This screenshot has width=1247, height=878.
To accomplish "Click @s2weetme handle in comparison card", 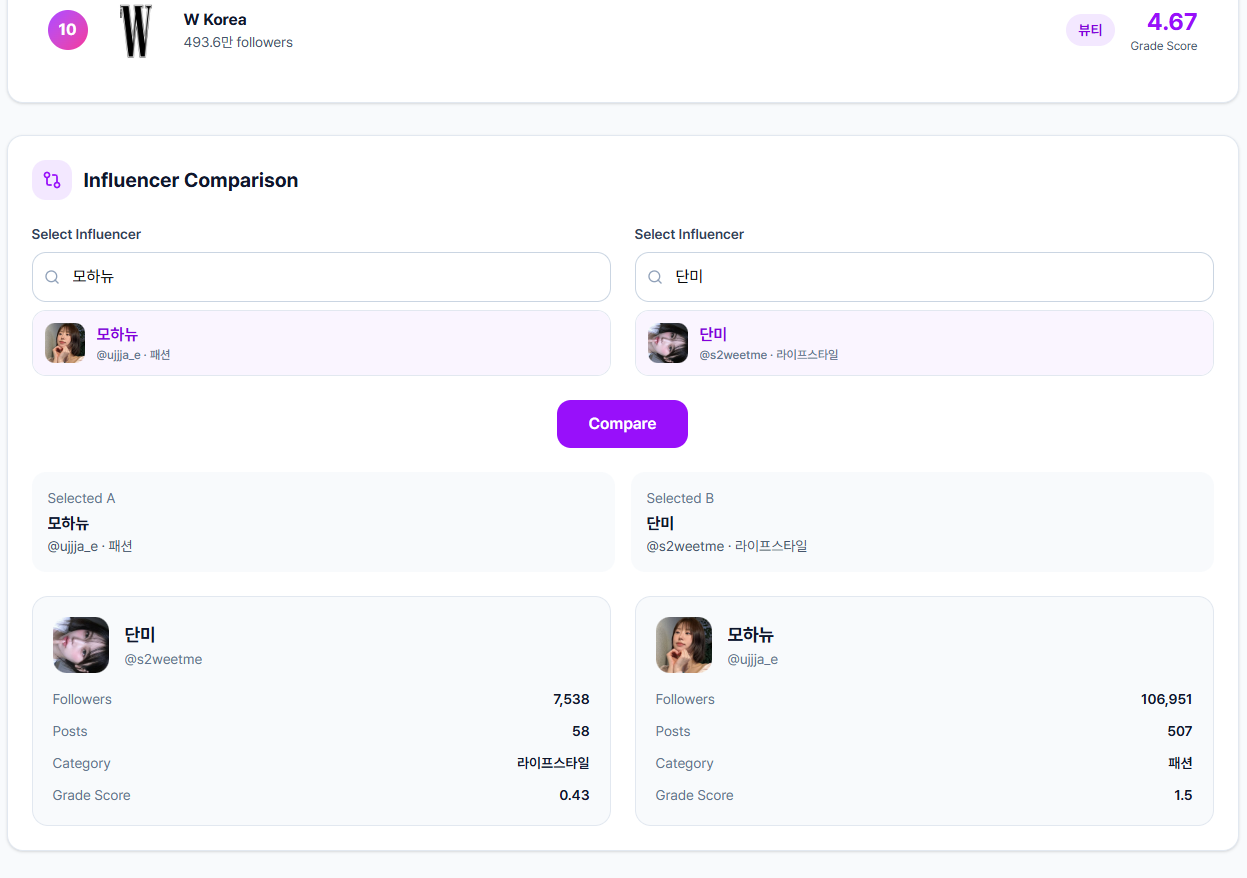I will click(163, 659).
